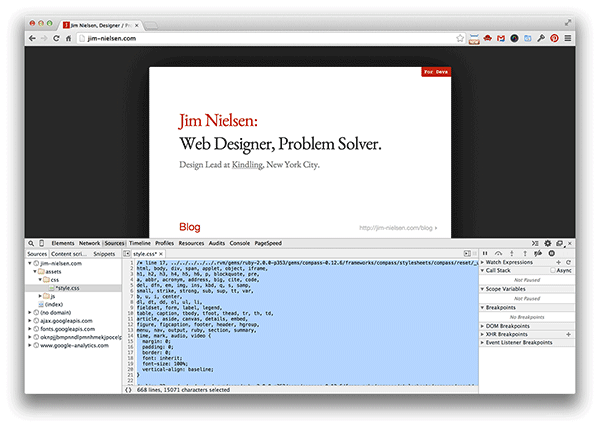Click the new tab button
The width and height of the screenshot is (600, 428).
coord(151,26)
